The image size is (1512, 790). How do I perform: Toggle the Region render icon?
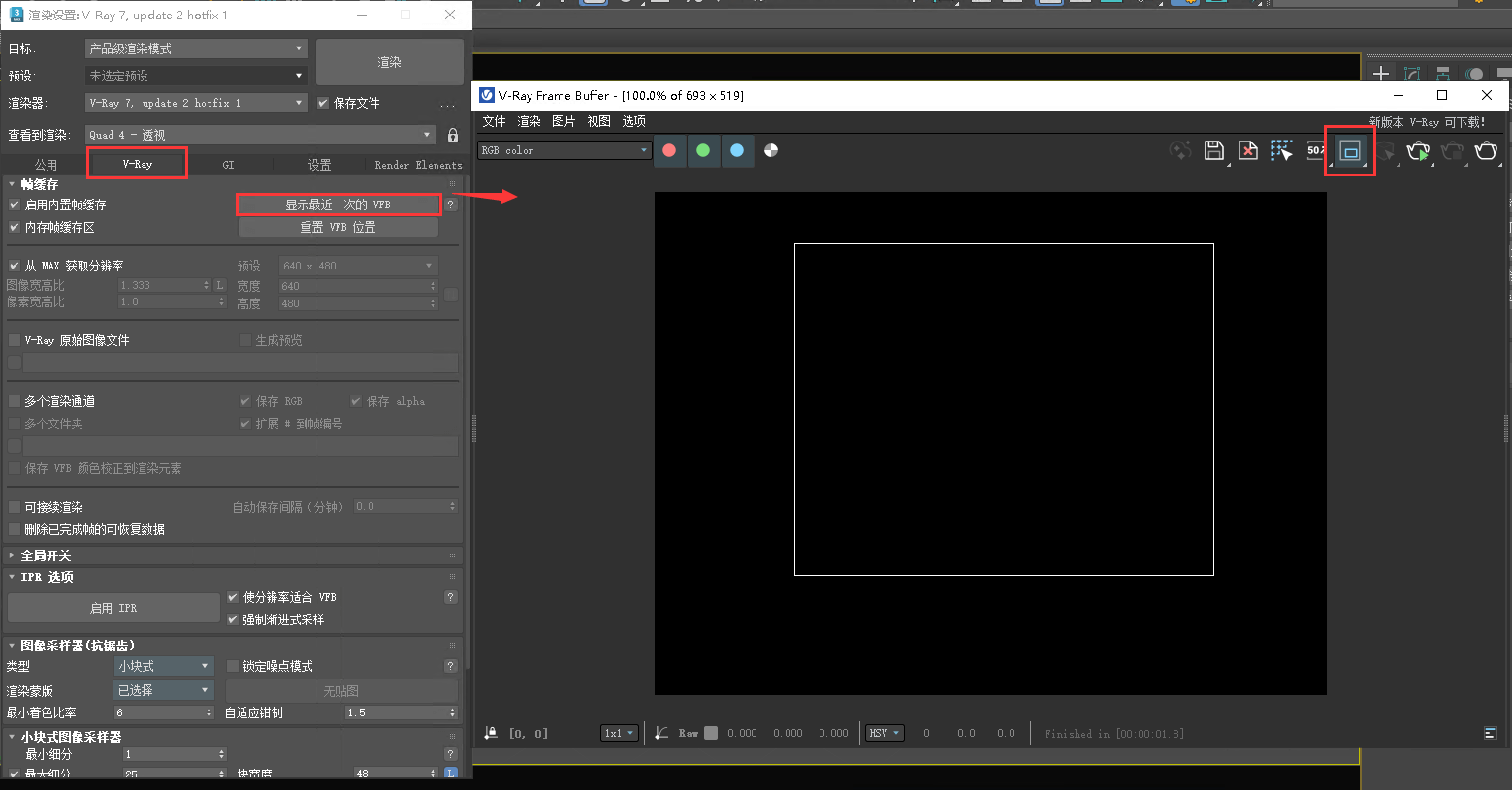[1350, 151]
